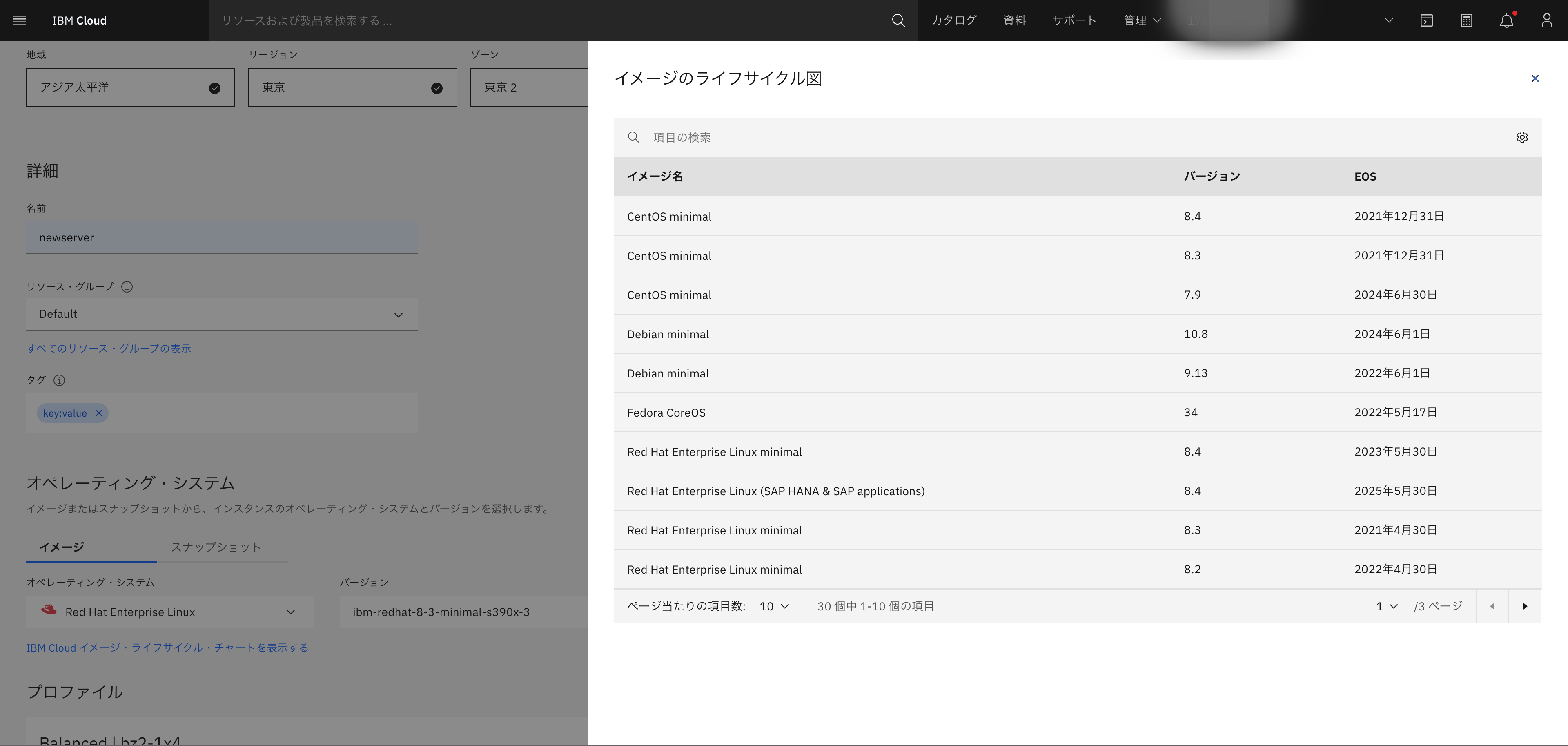
Task: Open table settings gear in lifecycle panel
Action: pos(1522,137)
